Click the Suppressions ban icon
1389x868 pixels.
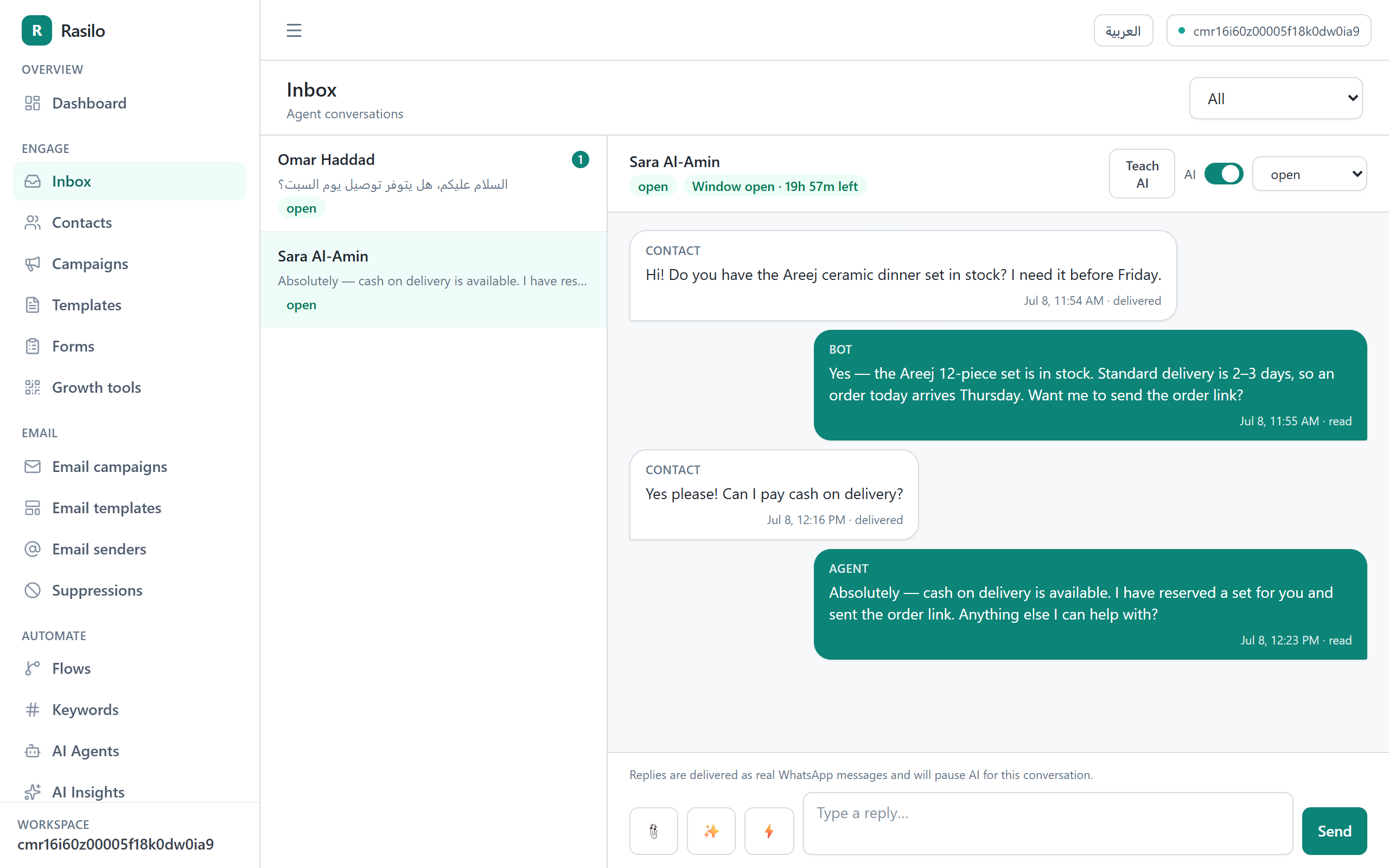tap(33, 590)
